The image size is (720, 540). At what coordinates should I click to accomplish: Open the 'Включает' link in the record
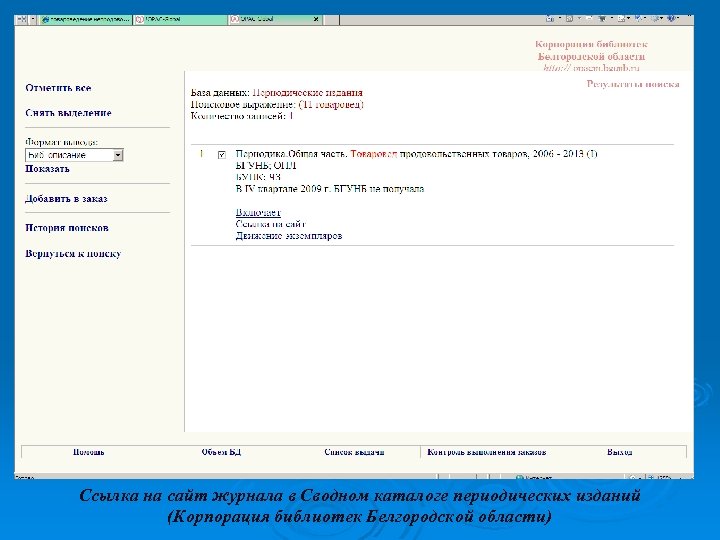258,212
